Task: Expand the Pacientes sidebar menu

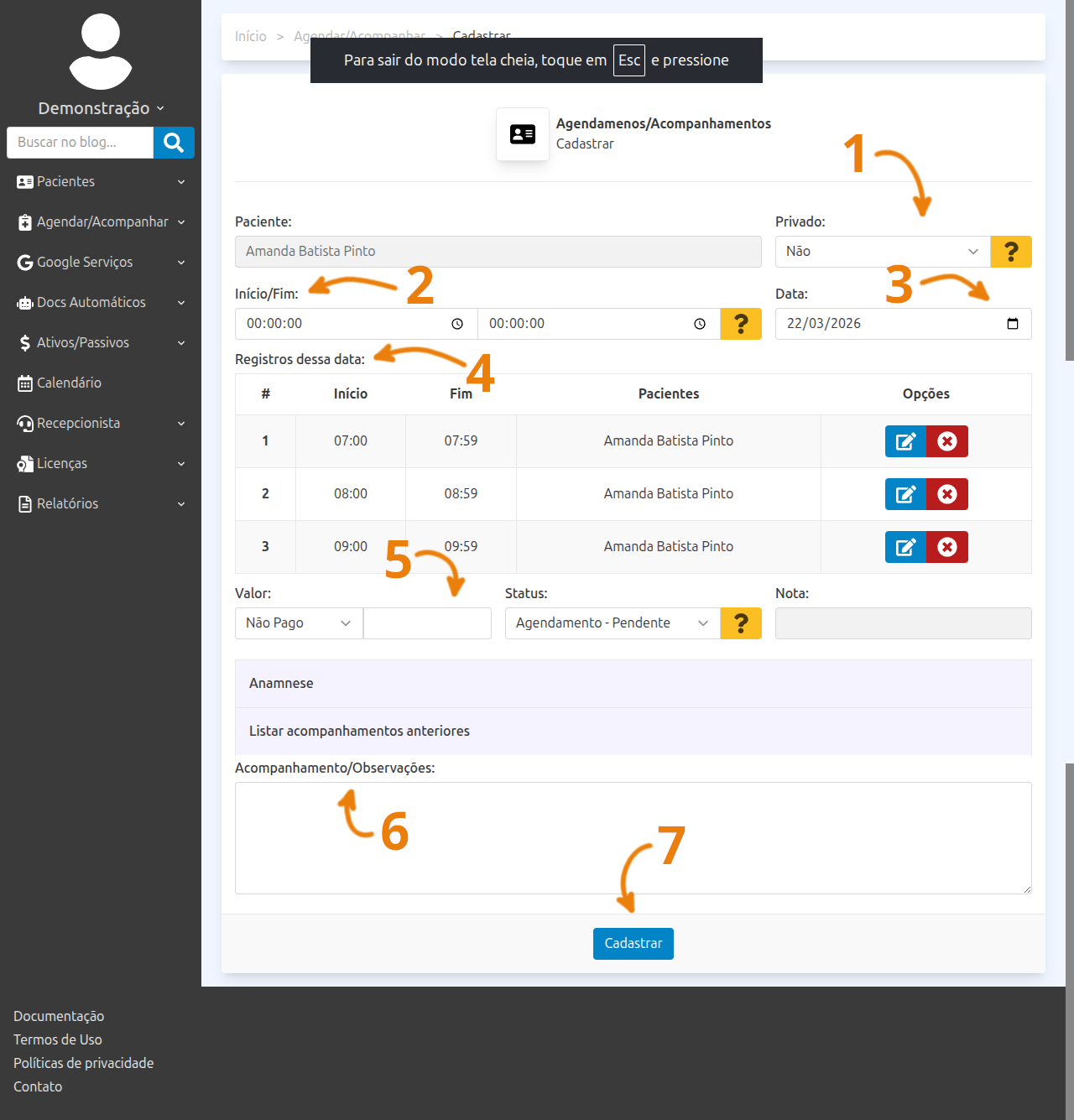Action: click(101, 182)
